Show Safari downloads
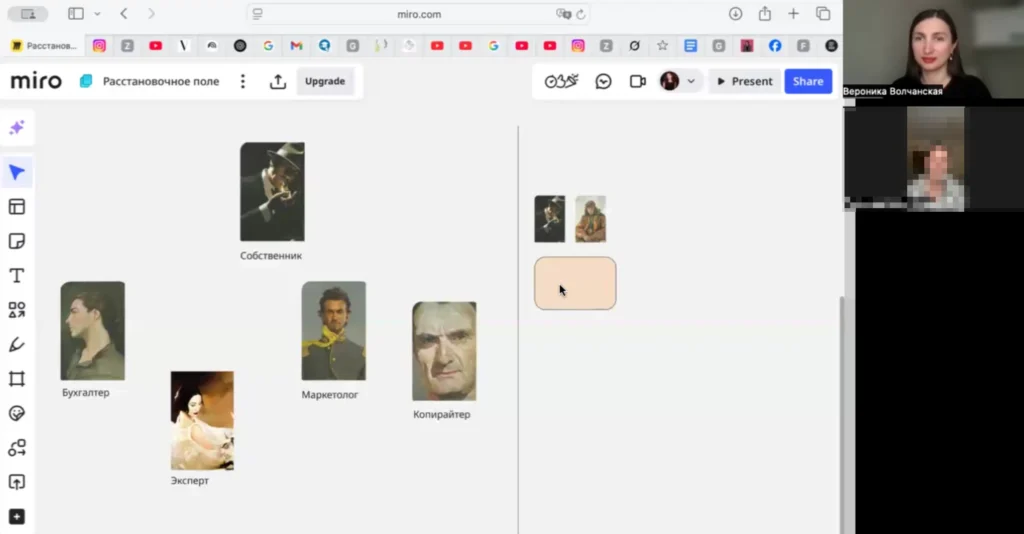Screen dimensions: 1024x534 (735, 14)
